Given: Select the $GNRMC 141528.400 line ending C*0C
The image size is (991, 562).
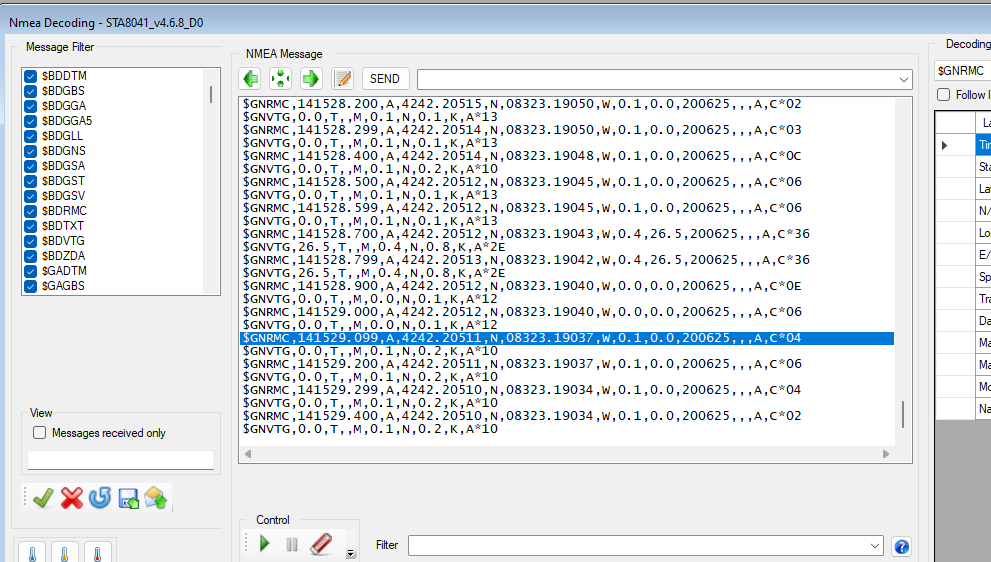Looking at the screenshot, I should [521, 156].
